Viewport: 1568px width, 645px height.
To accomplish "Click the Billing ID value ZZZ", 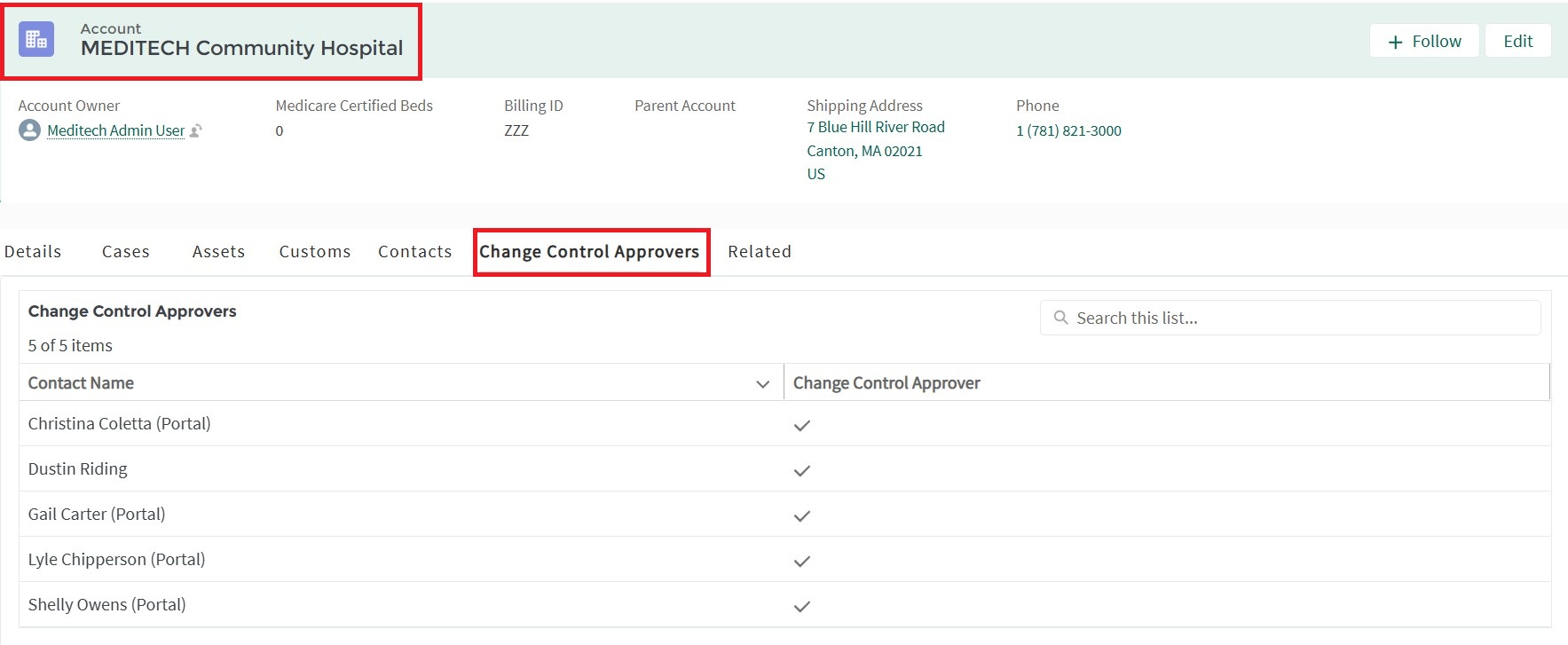I will pos(516,130).
